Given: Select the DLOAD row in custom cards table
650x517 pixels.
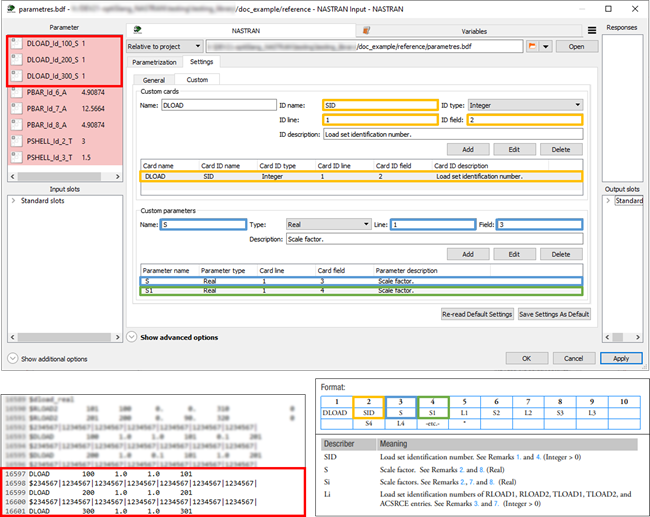Looking at the screenshot, I should click(361, 177).
